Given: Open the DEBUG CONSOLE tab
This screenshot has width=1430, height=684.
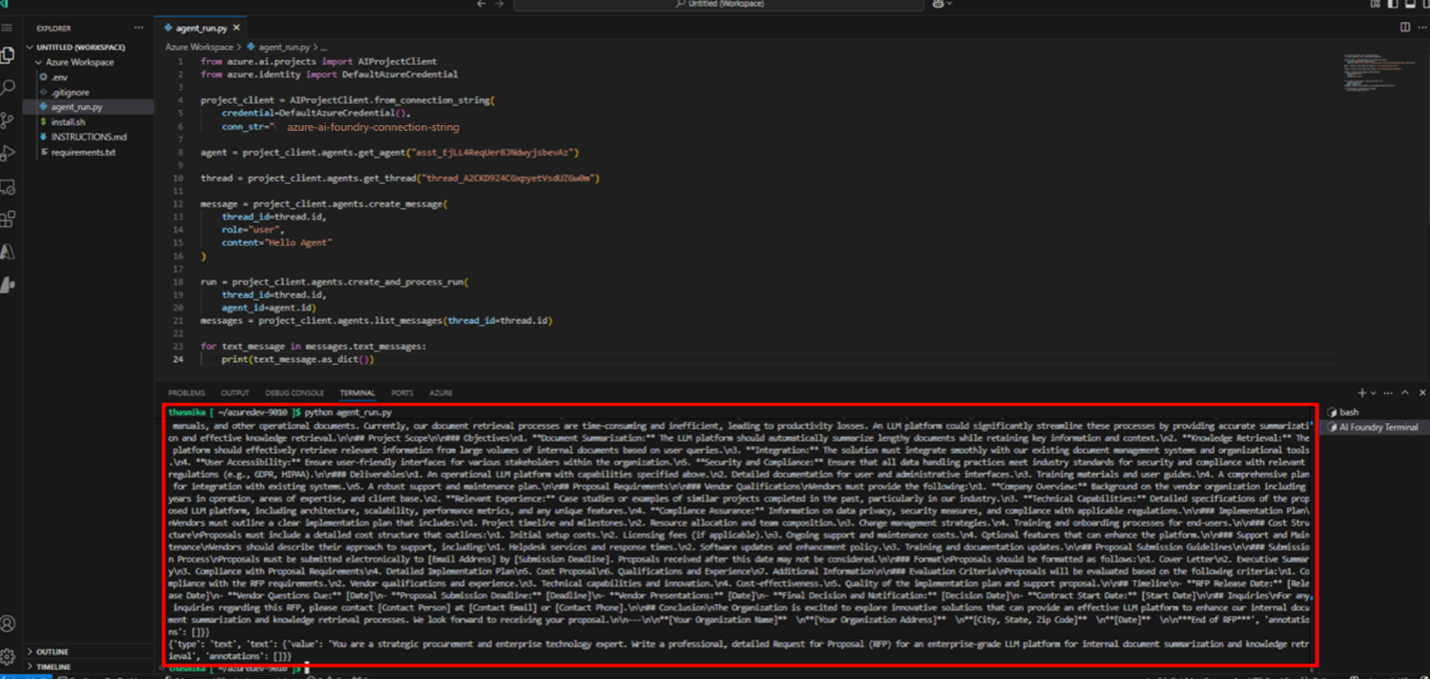Looking at the screenshot, I should 295,393.
